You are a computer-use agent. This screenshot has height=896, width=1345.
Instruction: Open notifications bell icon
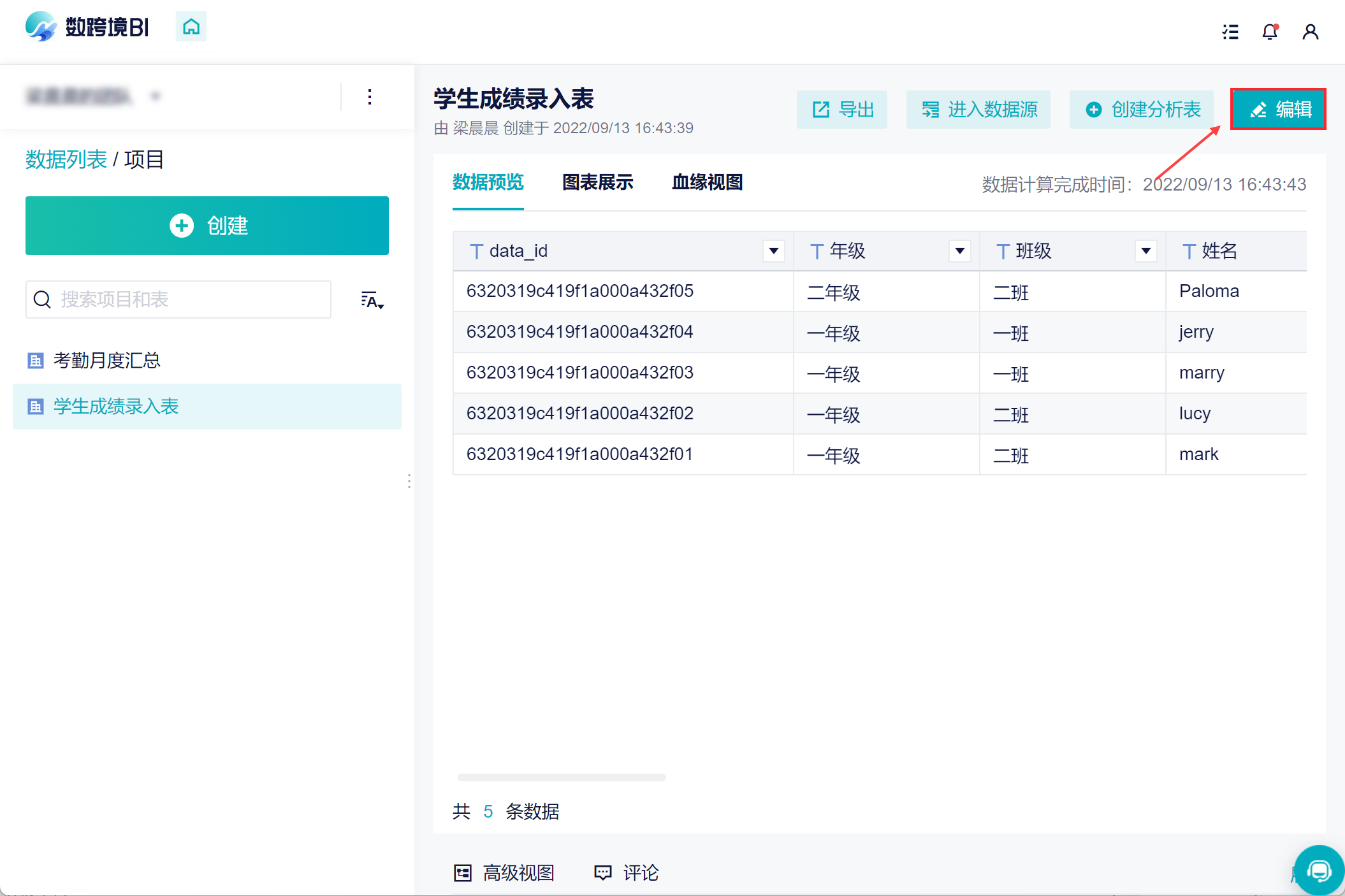1270,32
